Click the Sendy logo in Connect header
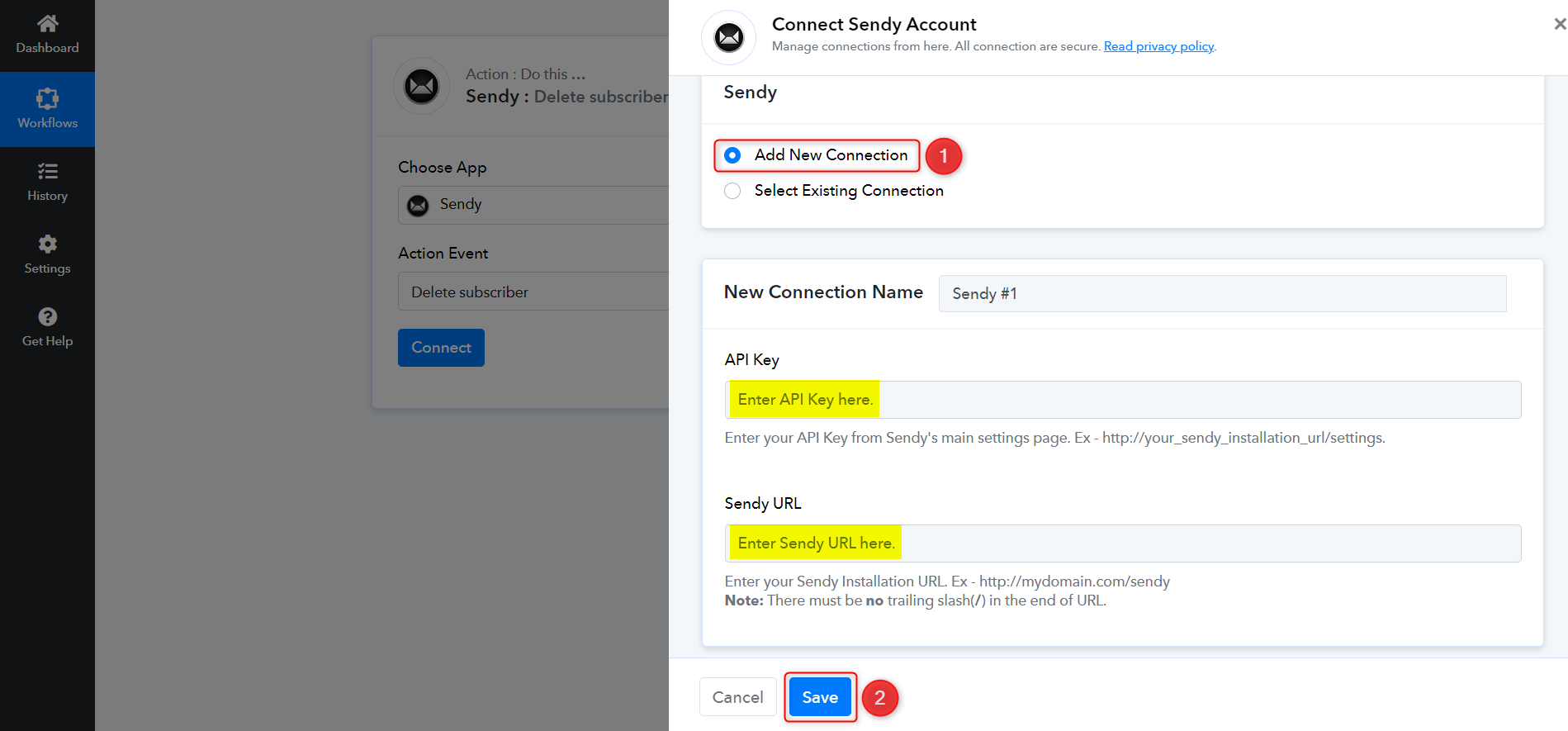1568x731 pixels. pyautogui.click(x=728, y=37)
